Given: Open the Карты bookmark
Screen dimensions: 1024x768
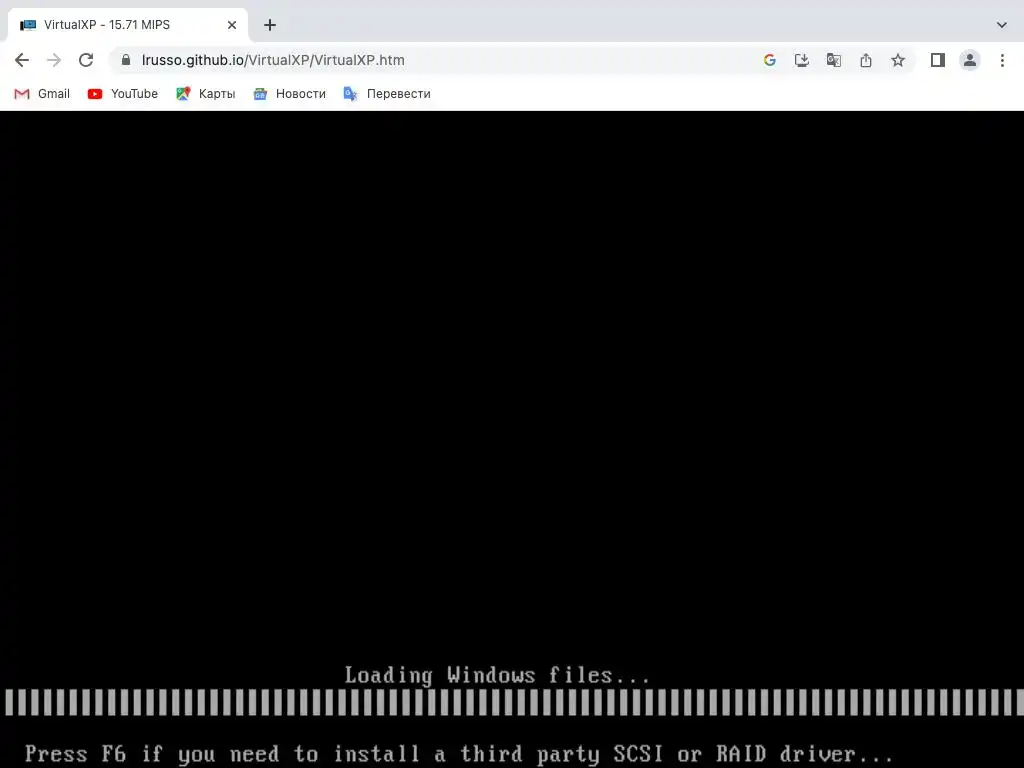Looking at the screenshot, I should point(205,93).
